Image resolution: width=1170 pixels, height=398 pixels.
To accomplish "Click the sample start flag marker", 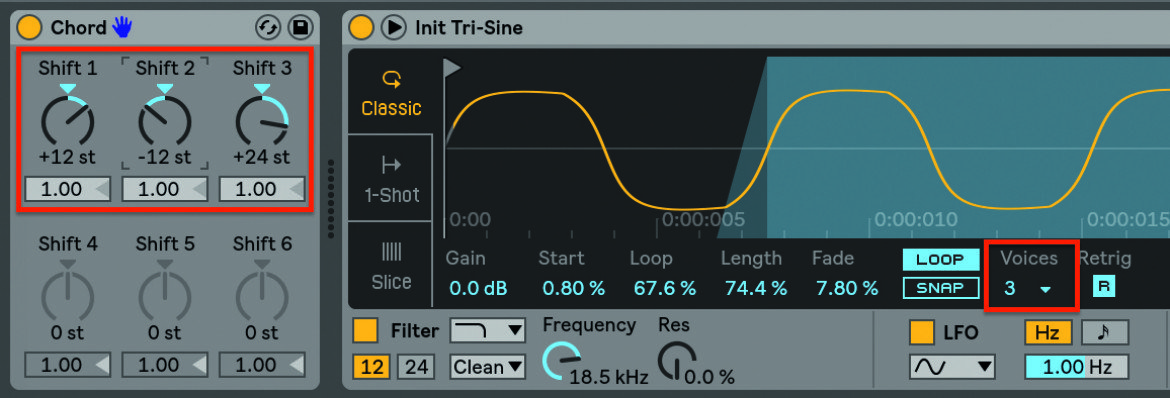I will [452, 69].
